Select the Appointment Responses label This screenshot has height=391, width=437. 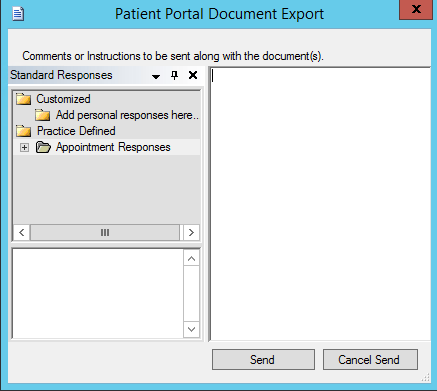113,147
